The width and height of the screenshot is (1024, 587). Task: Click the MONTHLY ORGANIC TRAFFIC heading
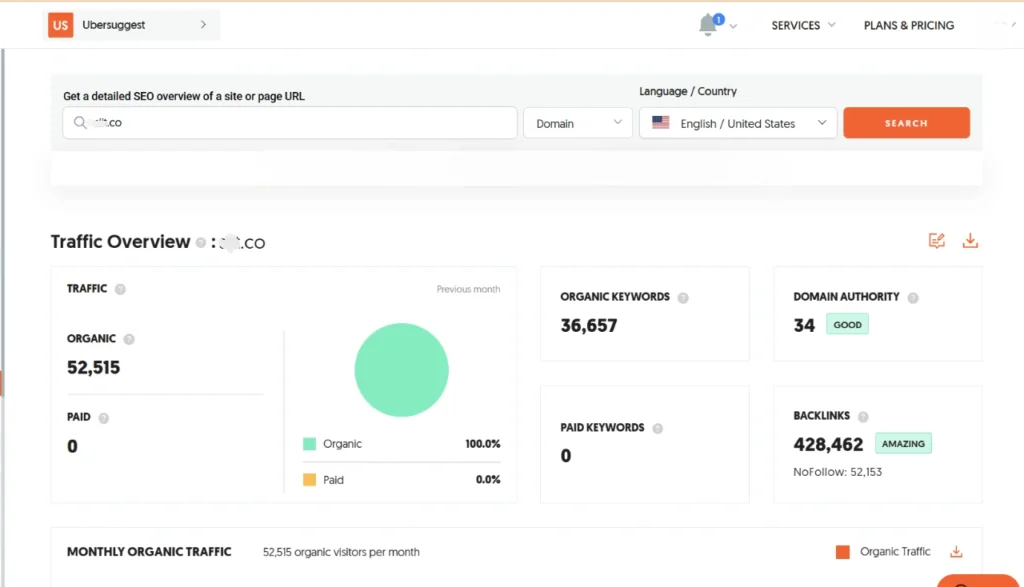click(x=149, y=552)
